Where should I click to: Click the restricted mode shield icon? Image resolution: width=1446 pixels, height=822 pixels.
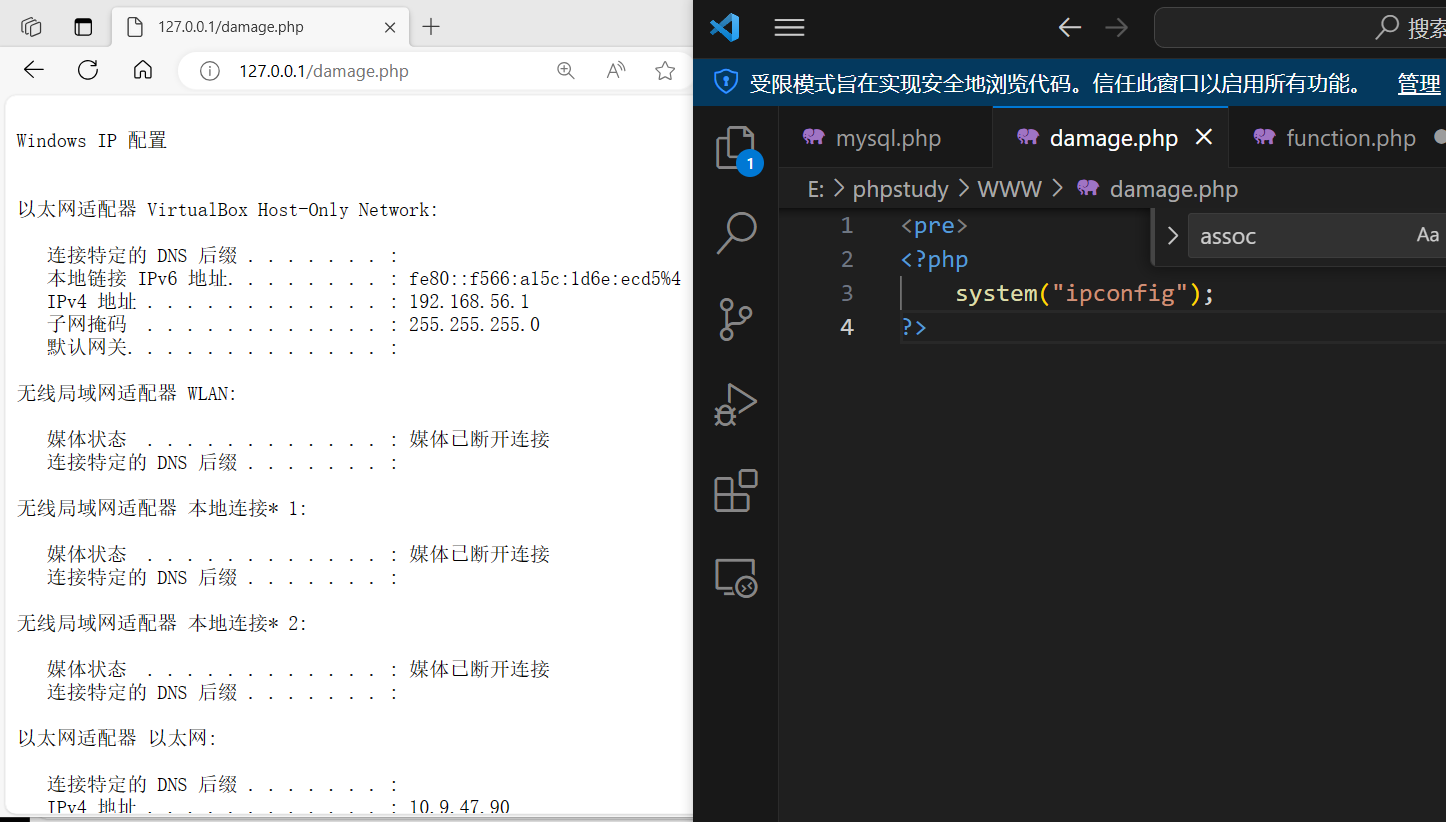pos(725,83)
